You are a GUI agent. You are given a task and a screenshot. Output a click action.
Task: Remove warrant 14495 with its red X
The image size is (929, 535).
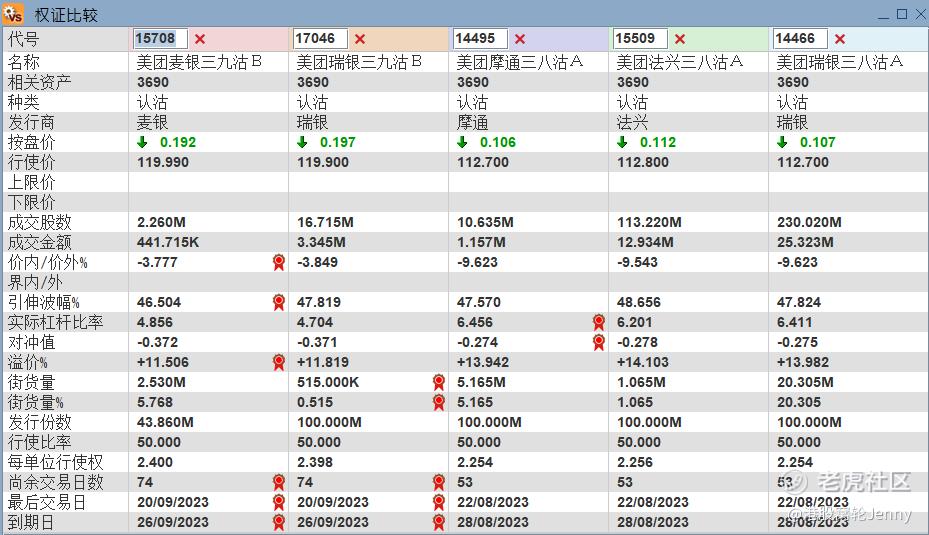click(520, 39)
